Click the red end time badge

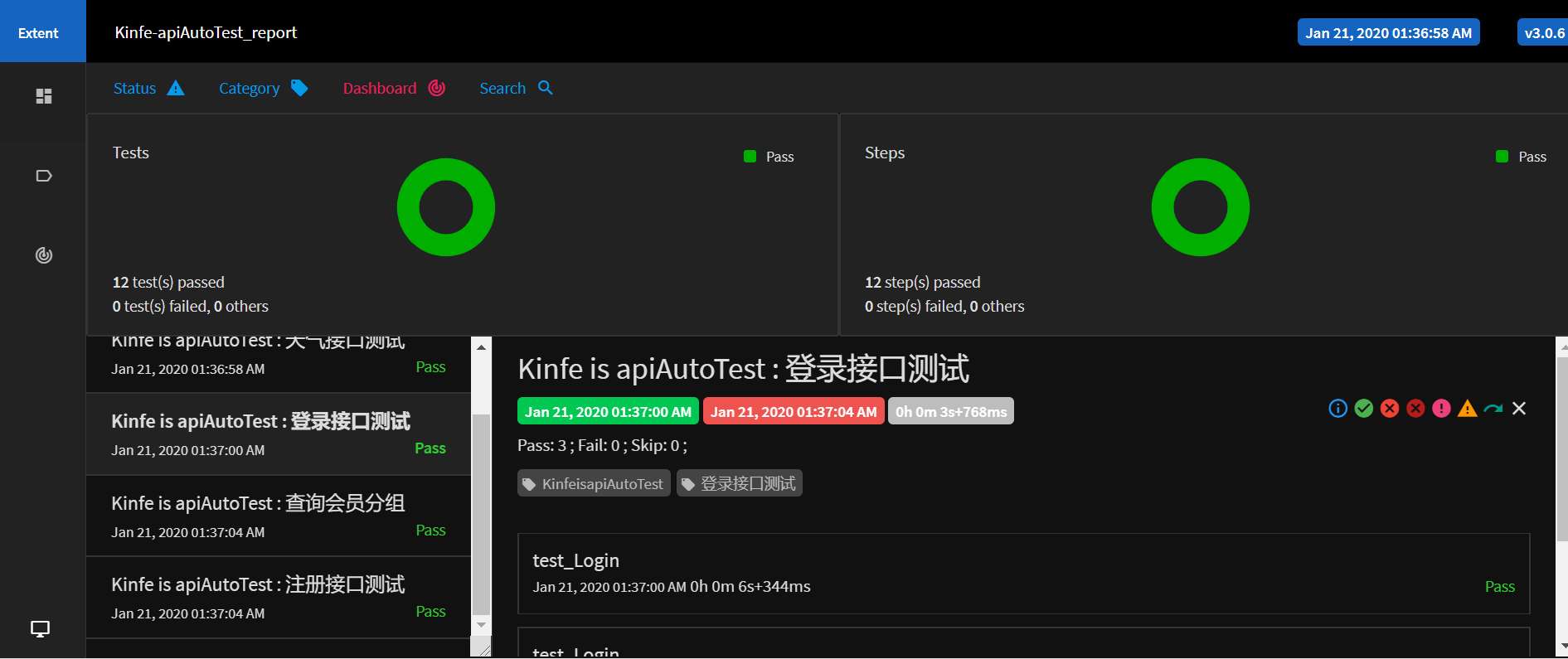(x=794, y=411)
